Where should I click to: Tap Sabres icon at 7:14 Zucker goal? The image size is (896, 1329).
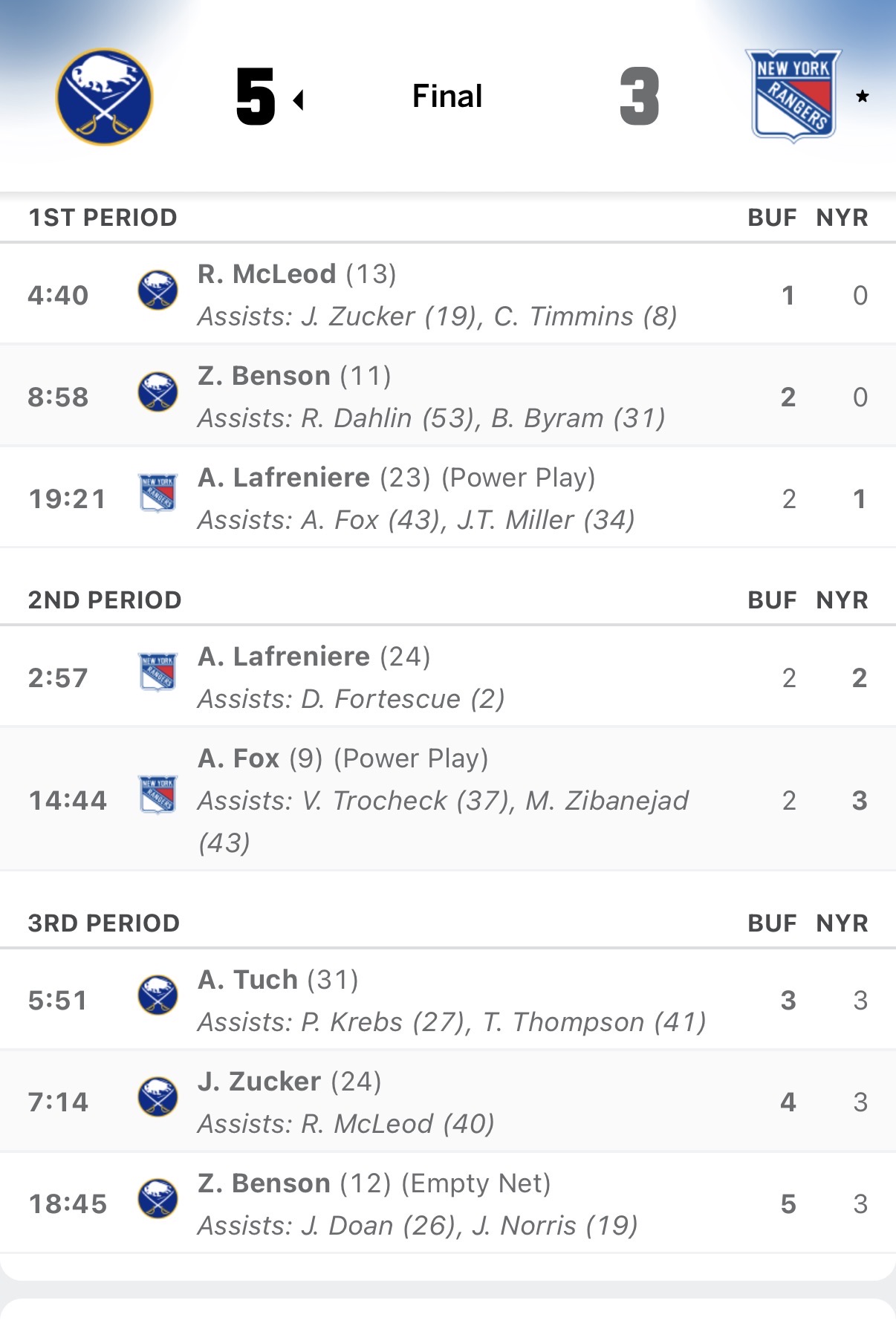[x=158, y=1096]
